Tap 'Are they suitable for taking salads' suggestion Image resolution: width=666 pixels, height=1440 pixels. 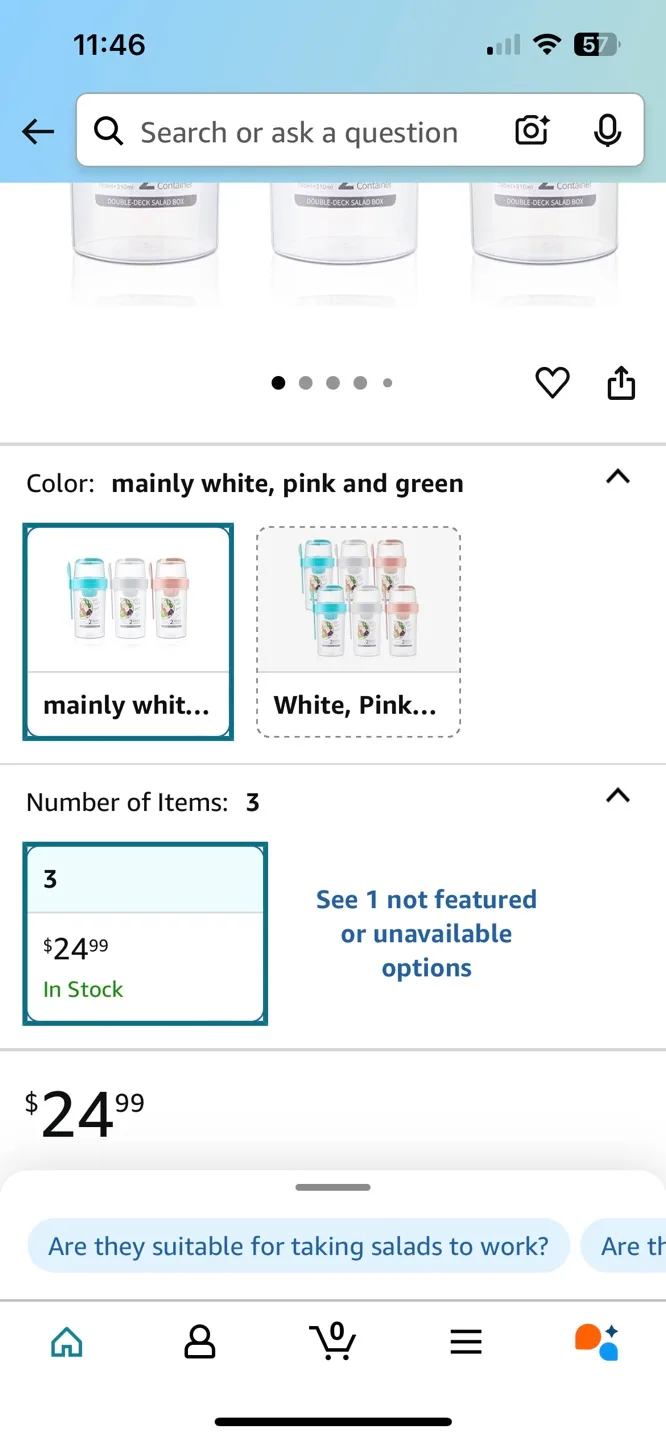coord(298,1246)
